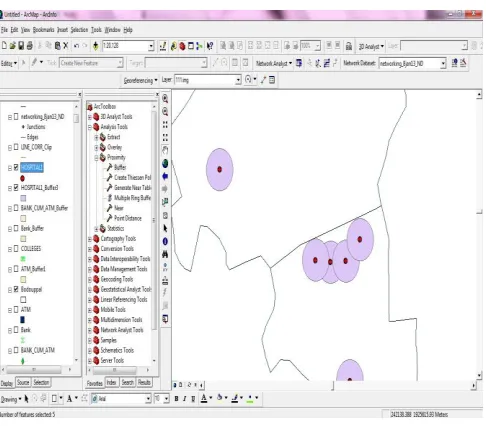Click inside the map scale field
Viewport: 486px width, 426px height.
[125, 46]
